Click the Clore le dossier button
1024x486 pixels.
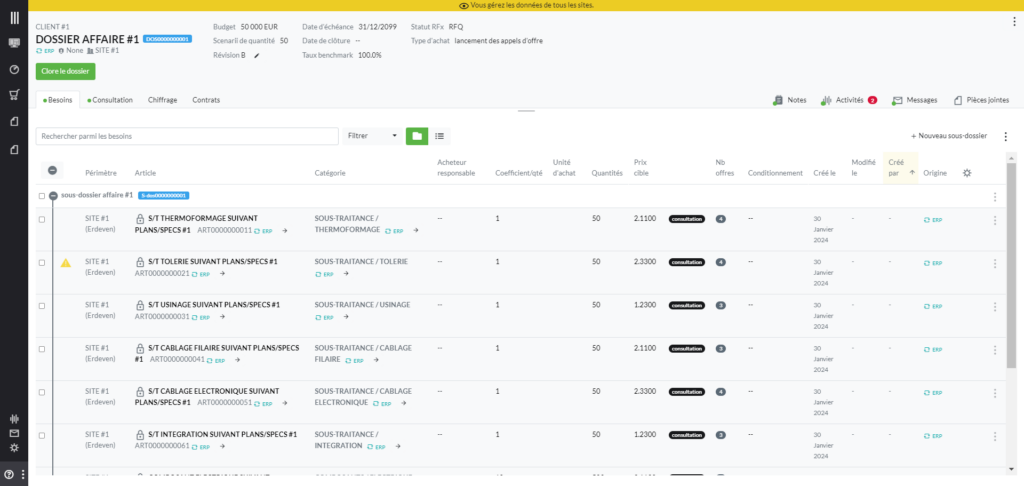(65, 71)
